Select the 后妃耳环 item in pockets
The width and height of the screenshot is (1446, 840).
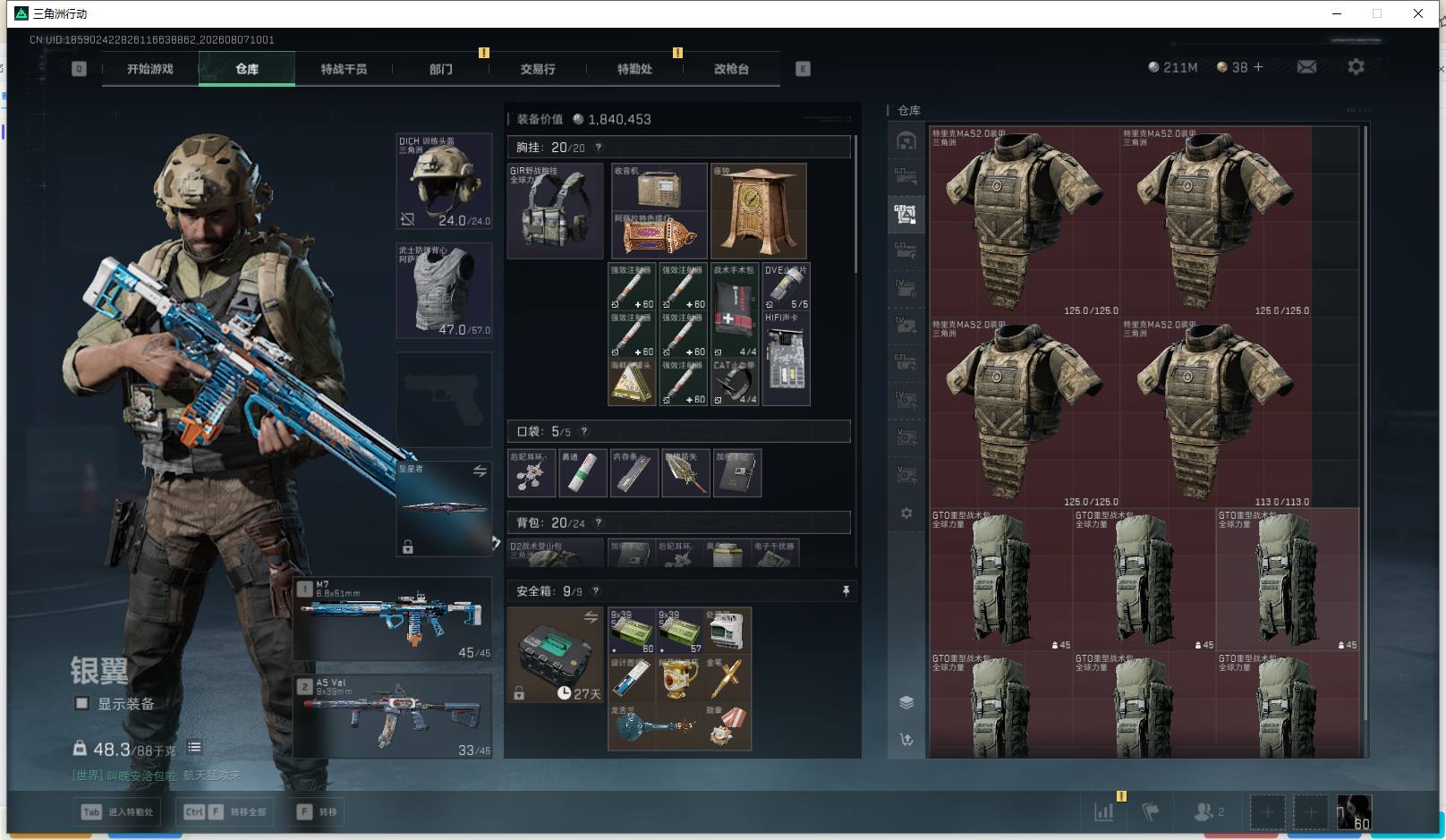coord(532,473)
